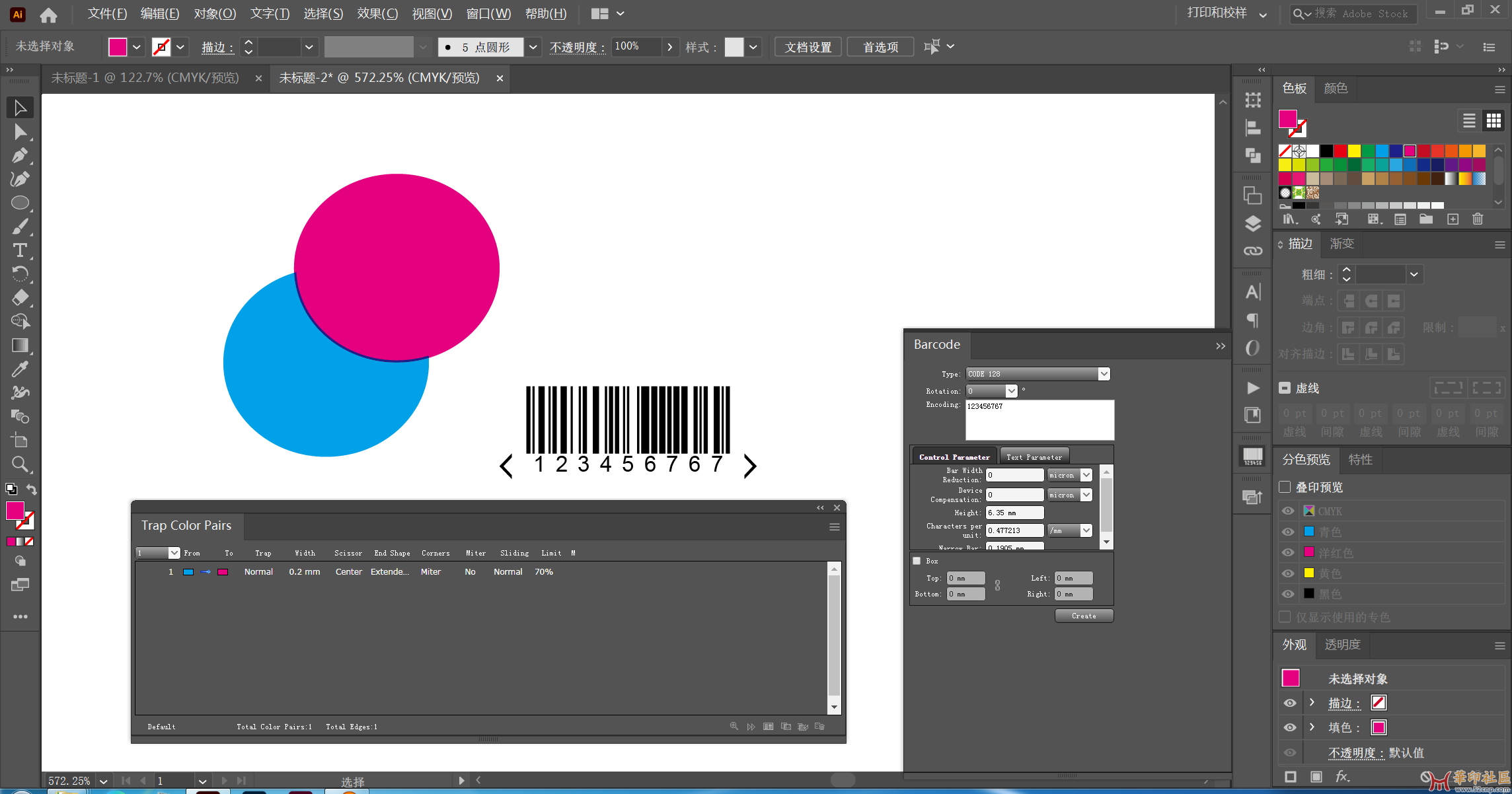This screenshot has width=1512, height=794.
Task: Open the Character panel icon
Action: (x=1253, y=292)
